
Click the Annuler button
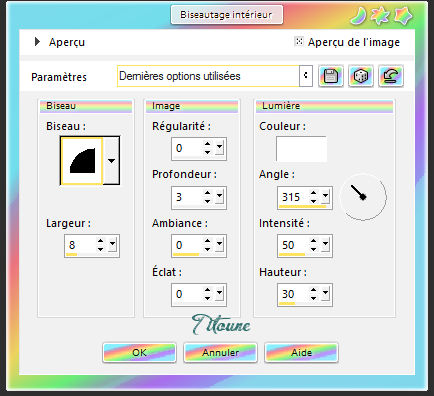click(220, 353)
